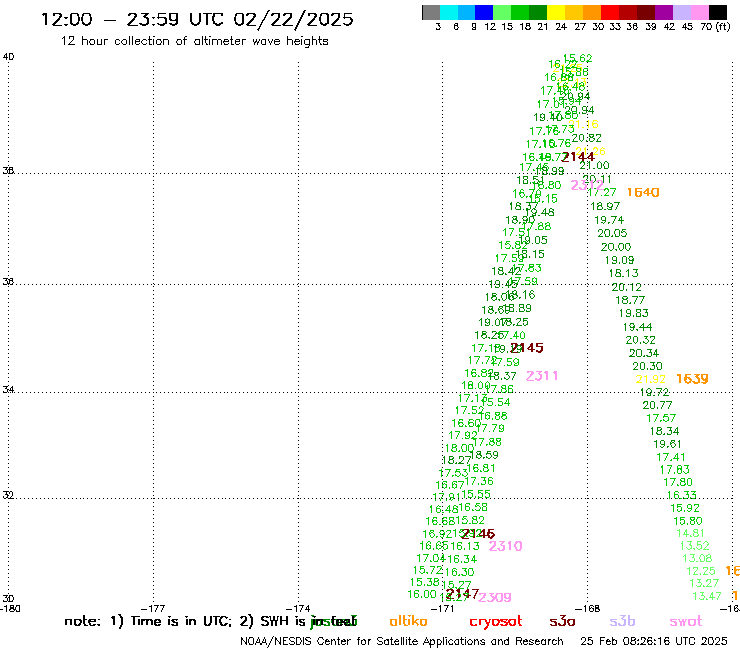This screenshot has height=650, width=740.
Task: Click the light green value 13.47
Action: coord(706,596)
